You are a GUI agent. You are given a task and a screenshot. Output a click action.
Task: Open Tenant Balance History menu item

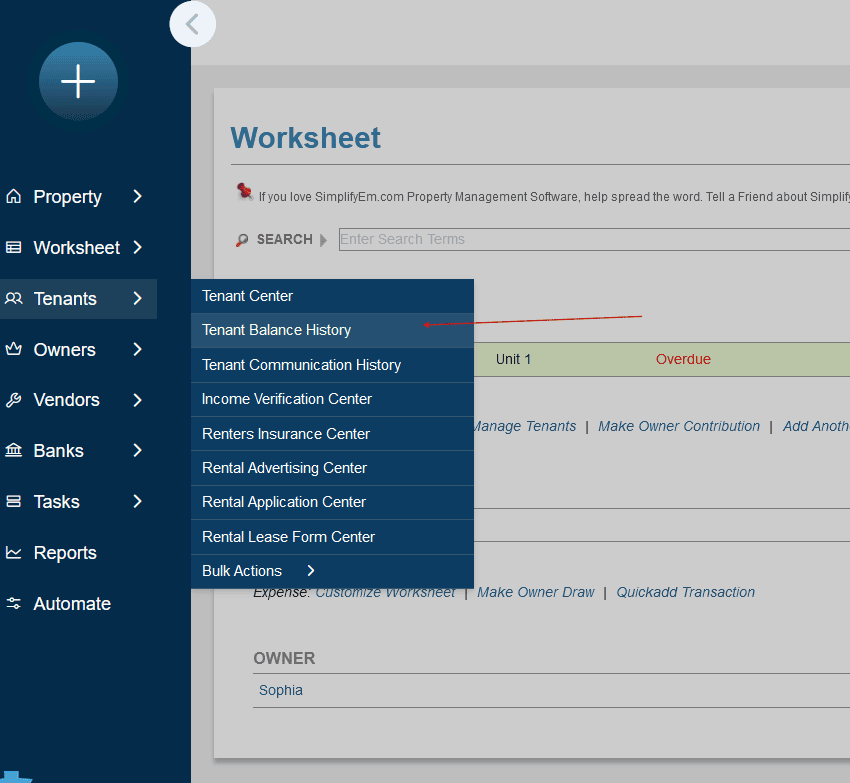click(277, 330)
